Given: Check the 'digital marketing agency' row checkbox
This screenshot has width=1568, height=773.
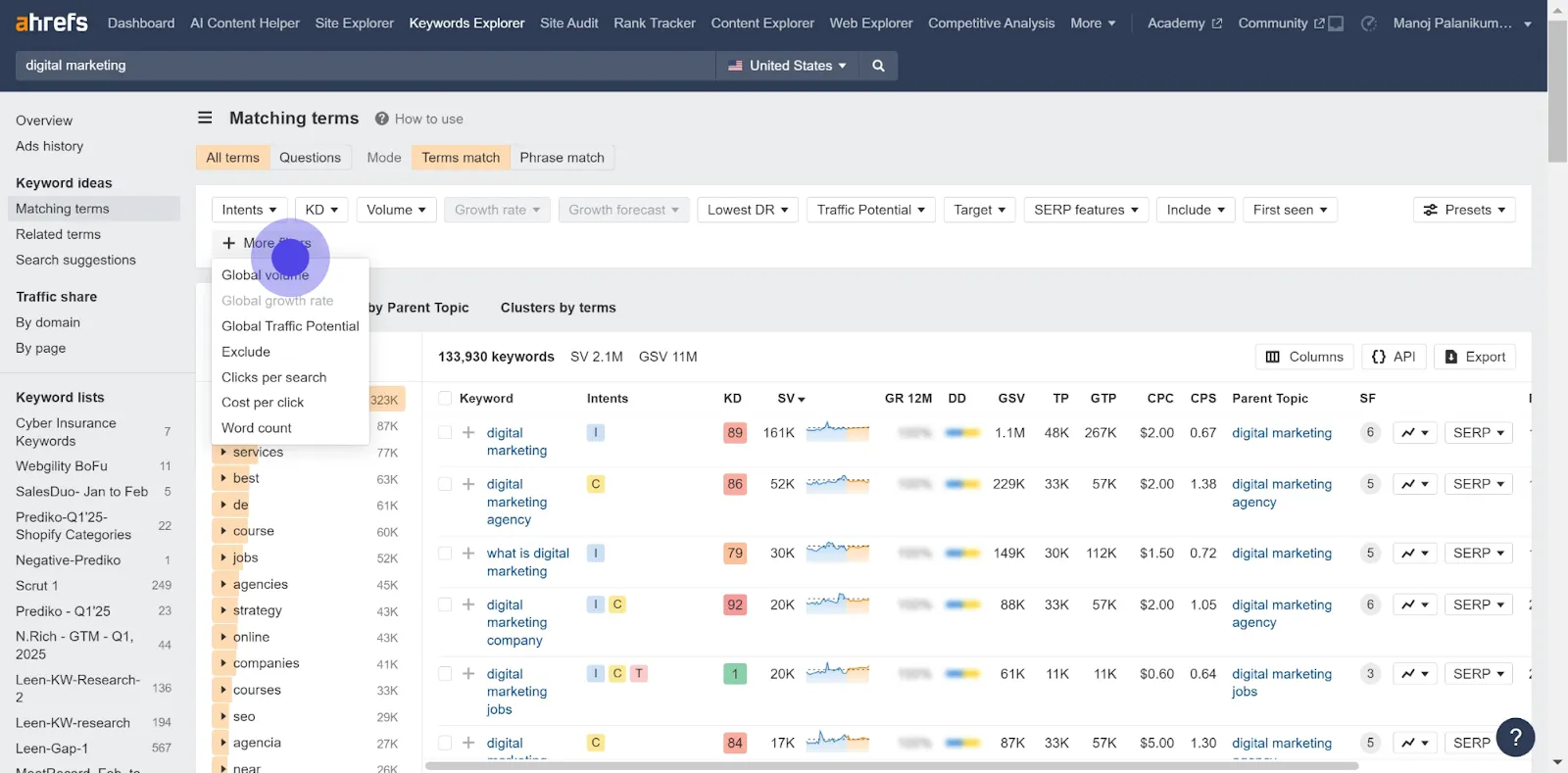Looking at the screenshot, I should tap(445, 484).
